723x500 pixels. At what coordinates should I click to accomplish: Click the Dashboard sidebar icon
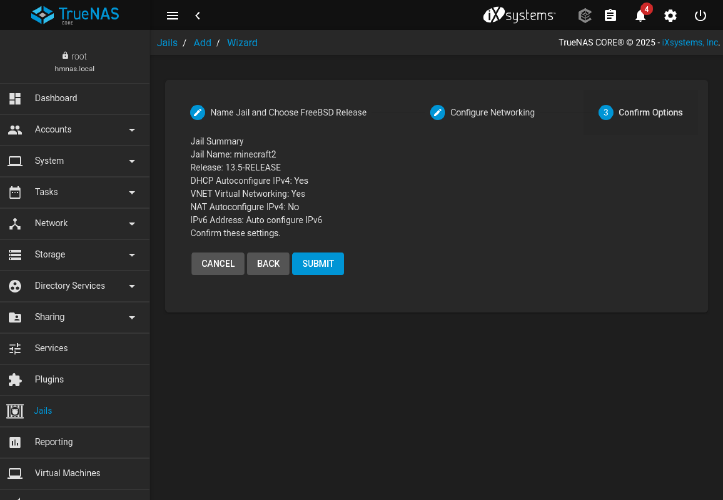[x=15, y=98]
